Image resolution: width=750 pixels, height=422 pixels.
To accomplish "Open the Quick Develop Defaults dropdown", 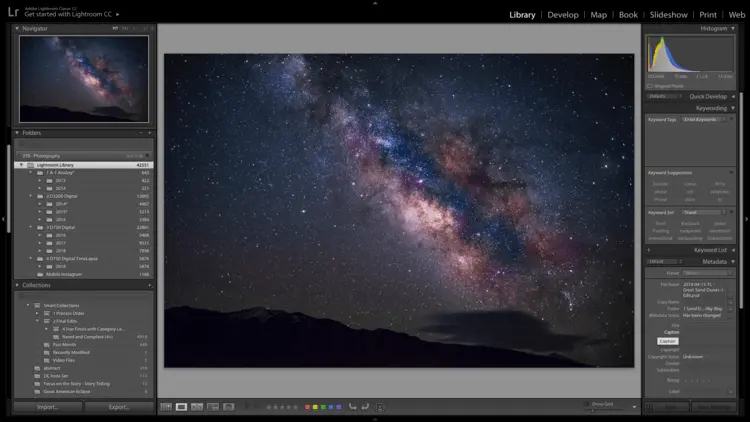I will (x=665, y=97).
